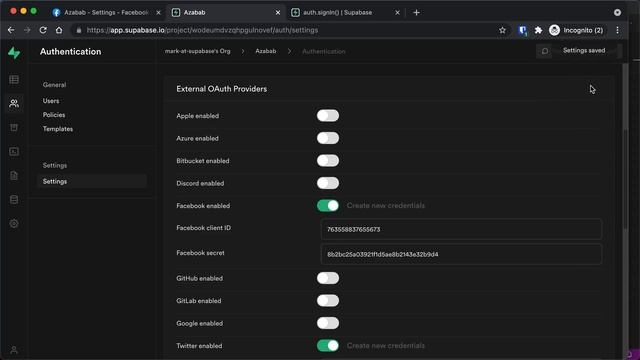Close the Azabab Facebook Settings tab
Image resolution: width=640 pixels, height=360 pixels.
point(158,13)
